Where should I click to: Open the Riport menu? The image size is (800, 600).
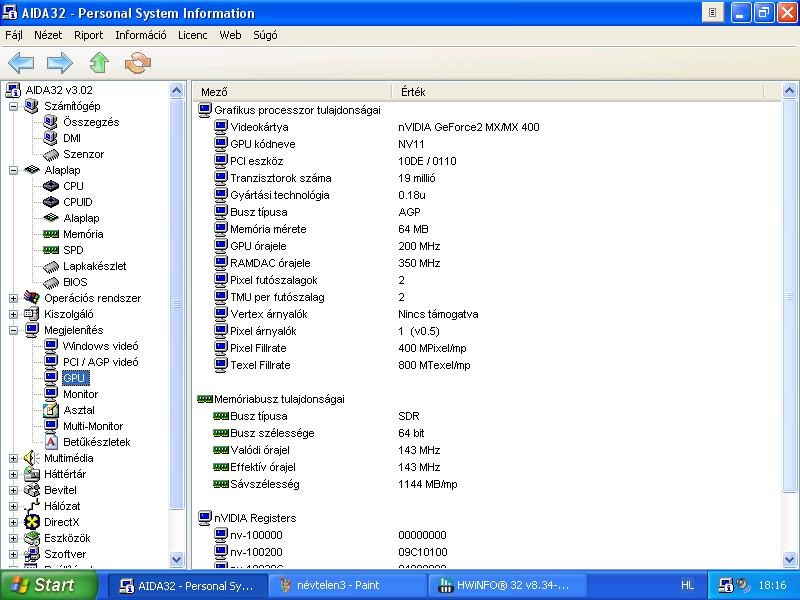pos(88,35)
